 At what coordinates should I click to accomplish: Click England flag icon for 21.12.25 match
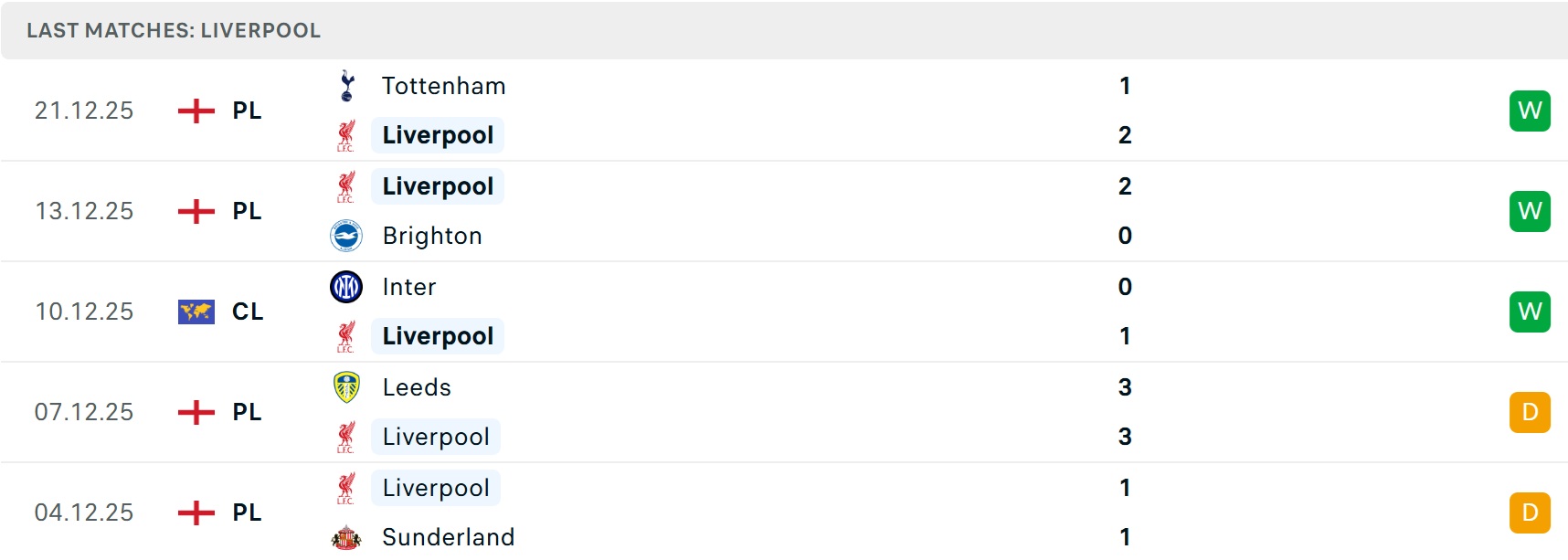coord(196,111)
